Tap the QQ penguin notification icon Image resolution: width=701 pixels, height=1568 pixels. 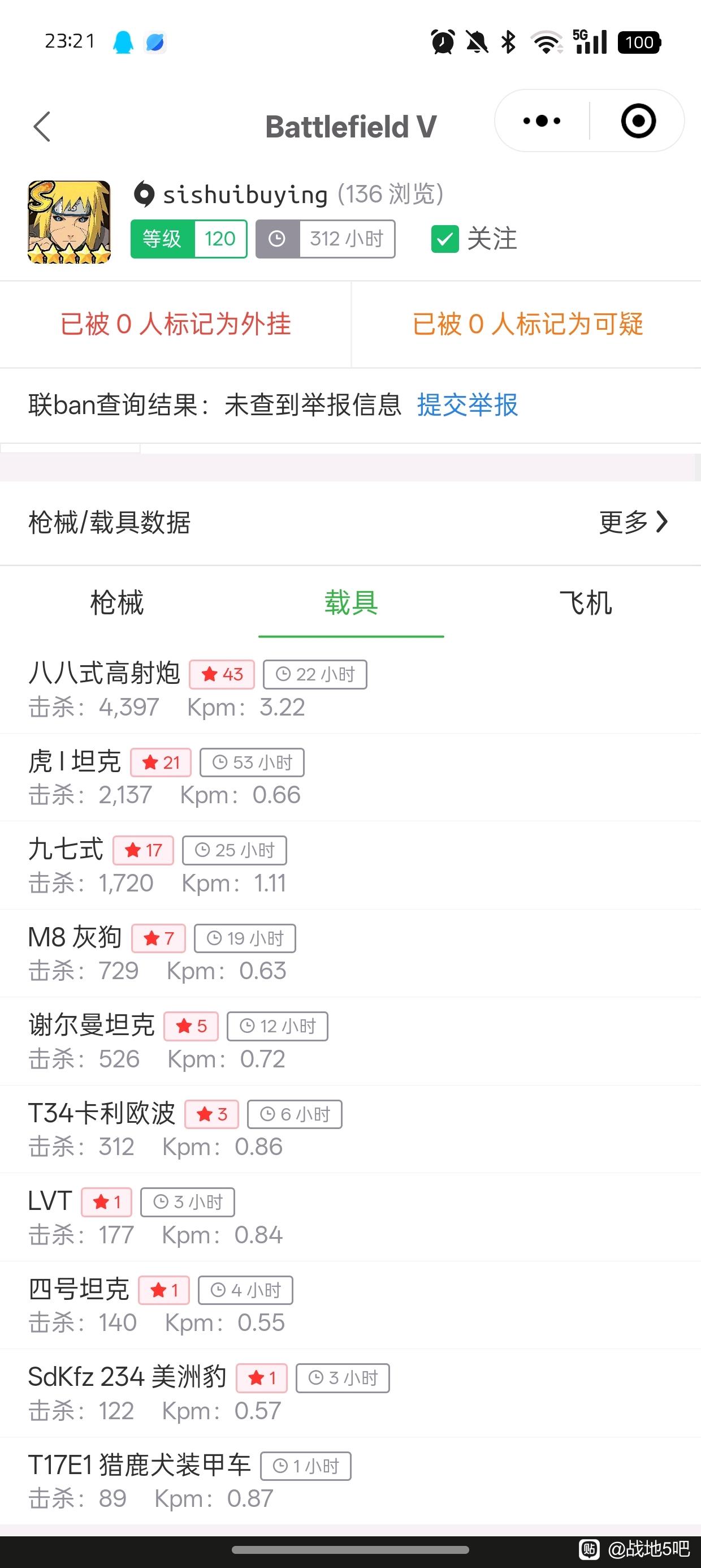point(123,42)
